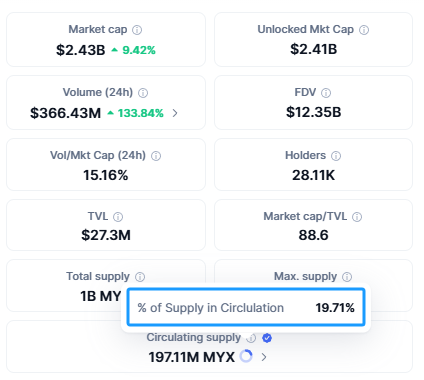This screenshot has height=380, width=424.
Task: Click the TVL info icon
Action: point(118,217)
